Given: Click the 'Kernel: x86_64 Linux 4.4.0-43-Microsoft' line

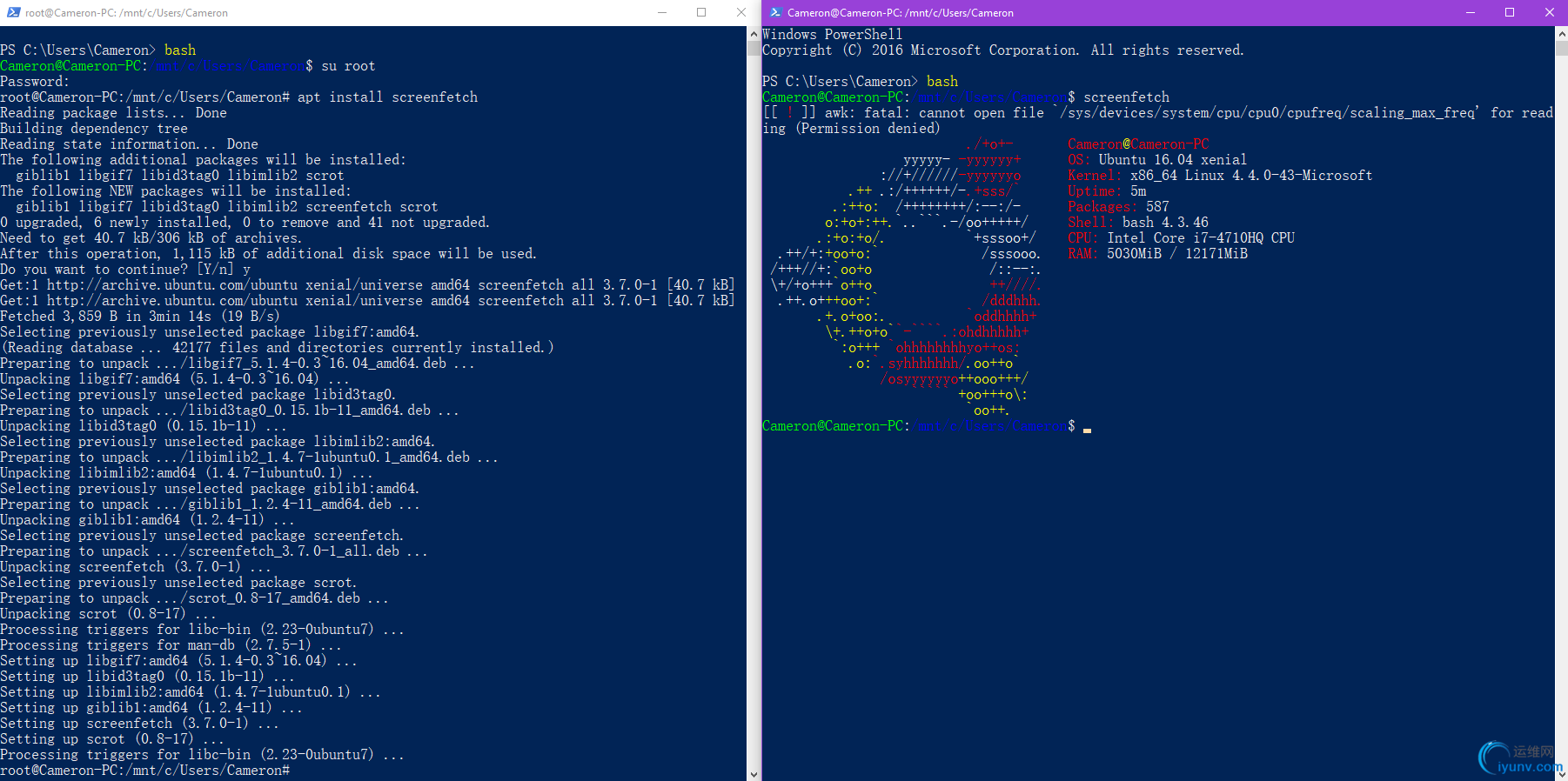Looking at the screenshot, I should [1220, 176].
